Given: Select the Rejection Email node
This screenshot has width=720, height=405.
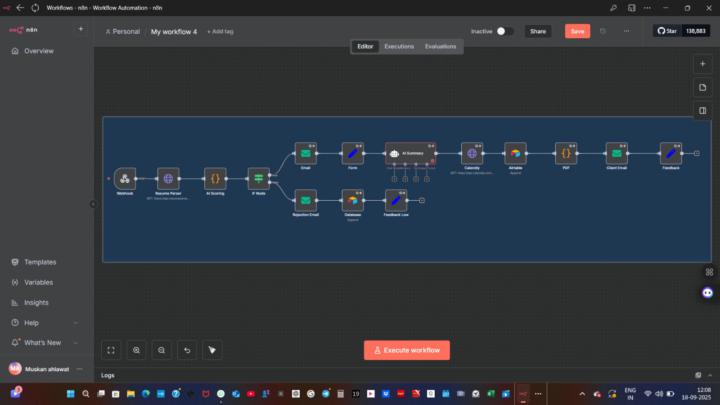Looking at the screenshot, I should click(x=305, y=200).
